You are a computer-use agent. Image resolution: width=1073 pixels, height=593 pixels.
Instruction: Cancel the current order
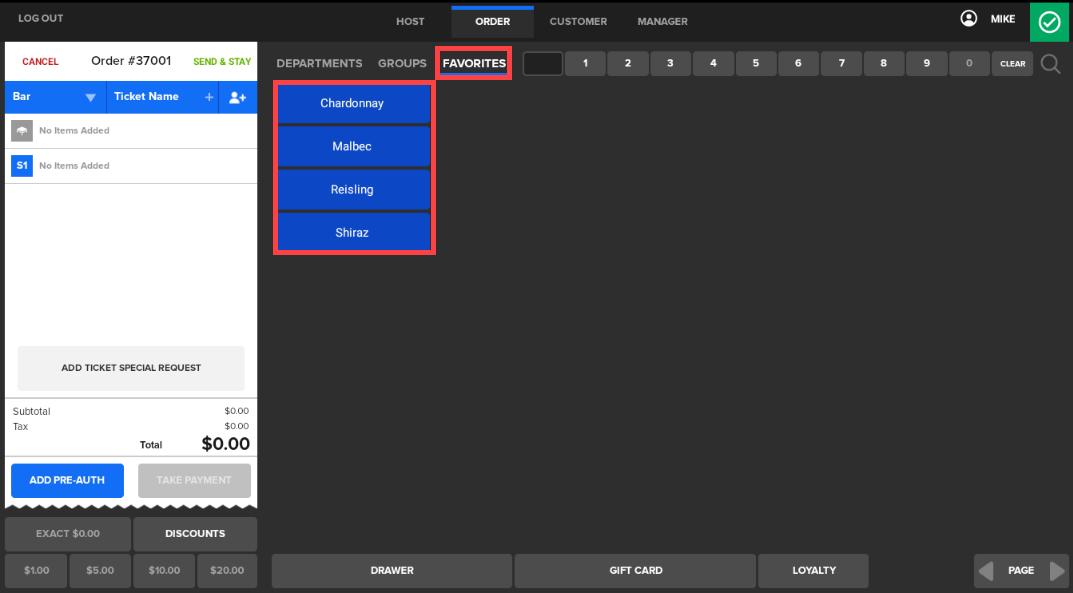pos(40,62)
